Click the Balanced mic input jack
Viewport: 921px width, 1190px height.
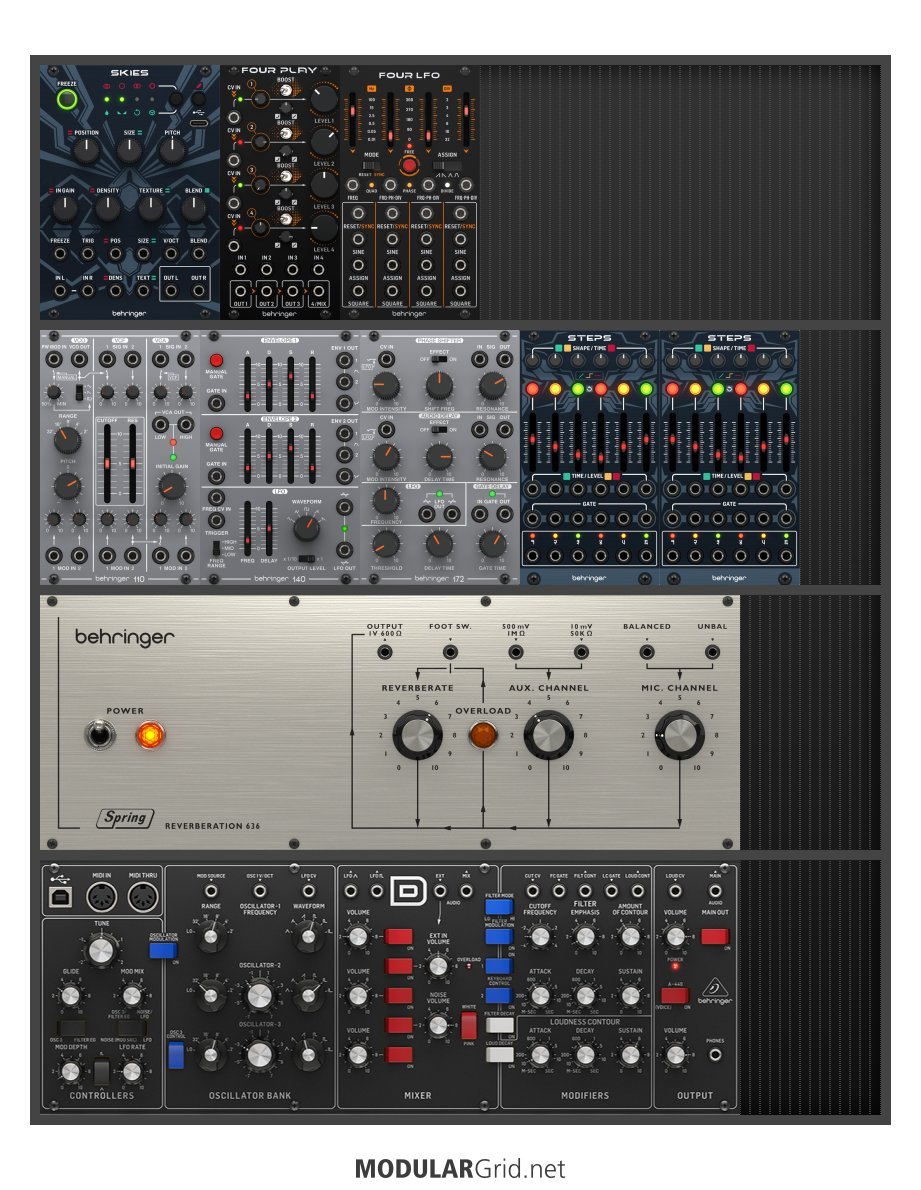646,652
